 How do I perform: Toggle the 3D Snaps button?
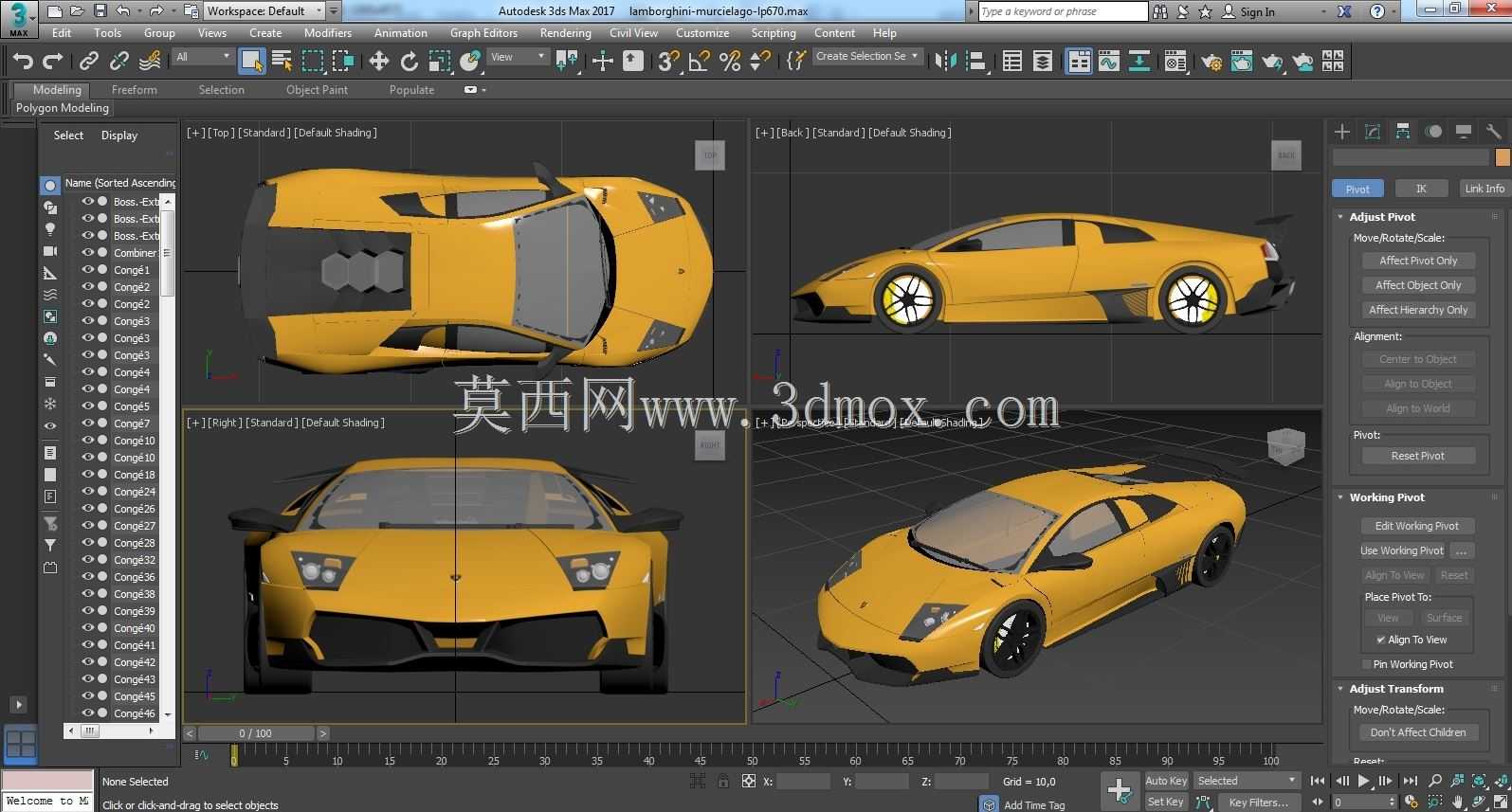(x=669, y=62)
